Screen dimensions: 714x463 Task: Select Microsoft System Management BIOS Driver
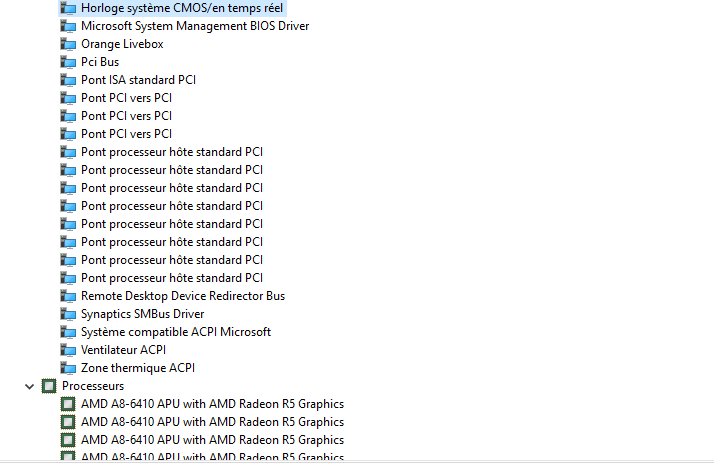pyautogui.click(x=195, y=26)
